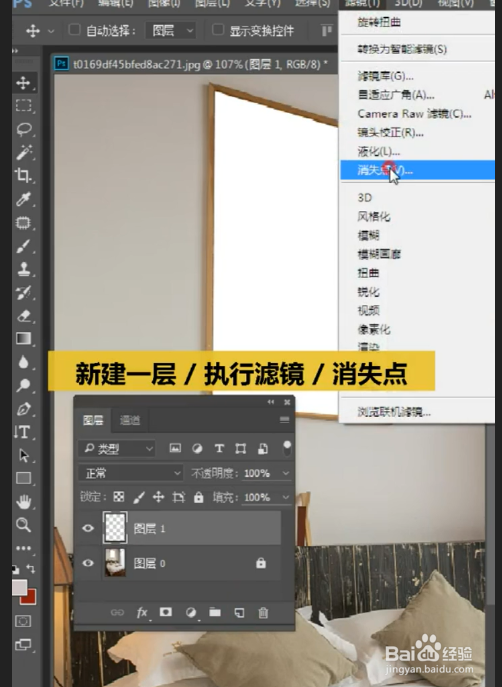Select the Move tool in the toolbar
Screen dimensions: 502x687
point(23,83)
